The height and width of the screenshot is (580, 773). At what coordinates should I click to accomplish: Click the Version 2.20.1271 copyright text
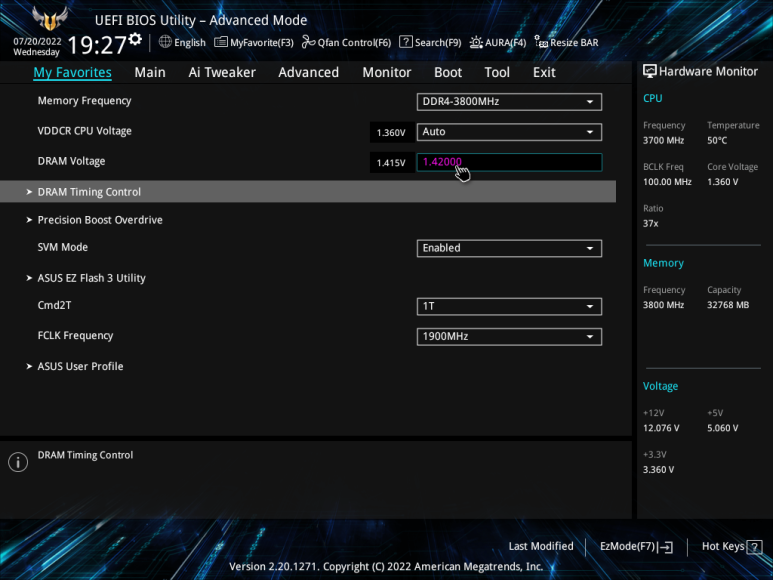386,567
